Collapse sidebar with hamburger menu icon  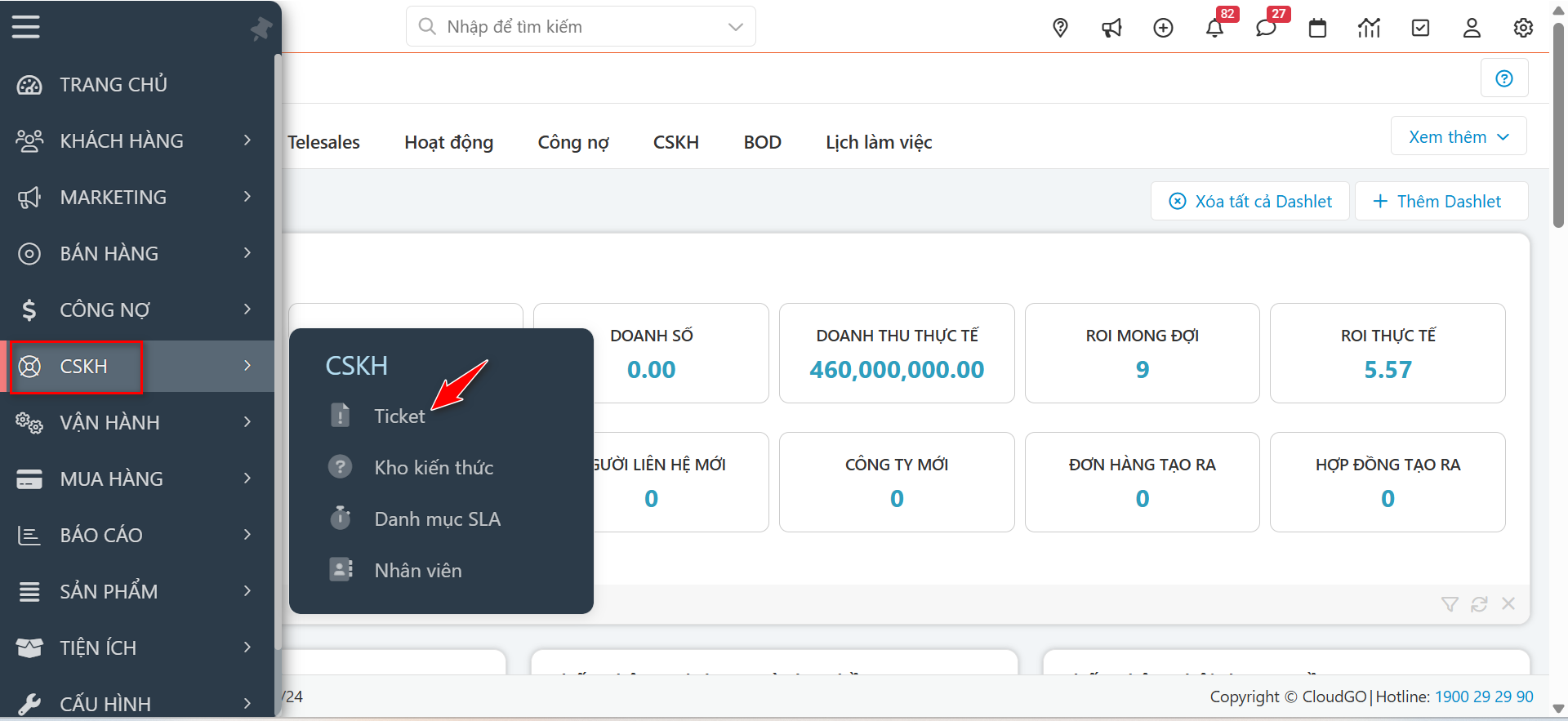pos(25,27)
